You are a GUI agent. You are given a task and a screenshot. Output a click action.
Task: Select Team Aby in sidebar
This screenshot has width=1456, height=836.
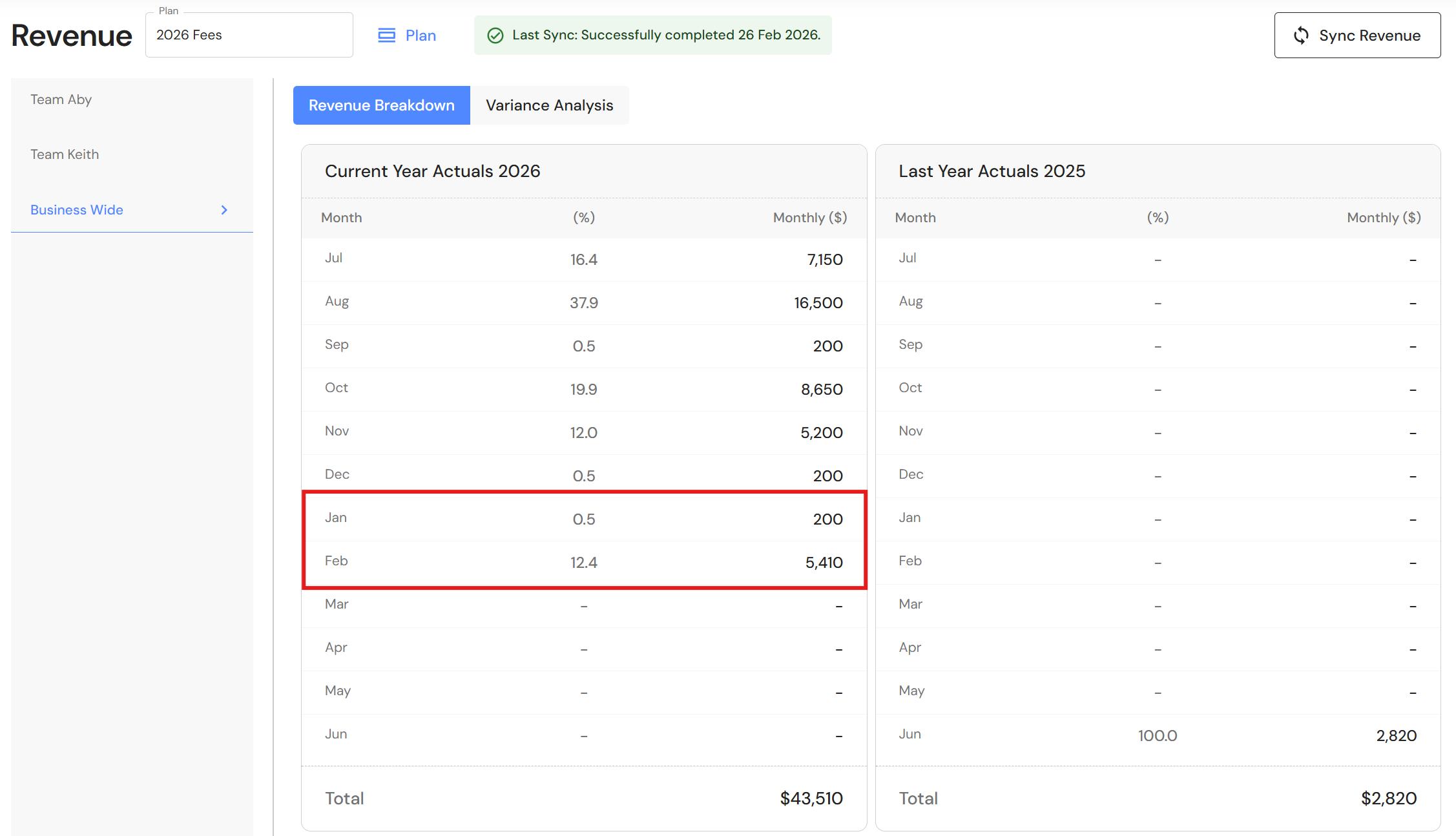pos(61,99)
